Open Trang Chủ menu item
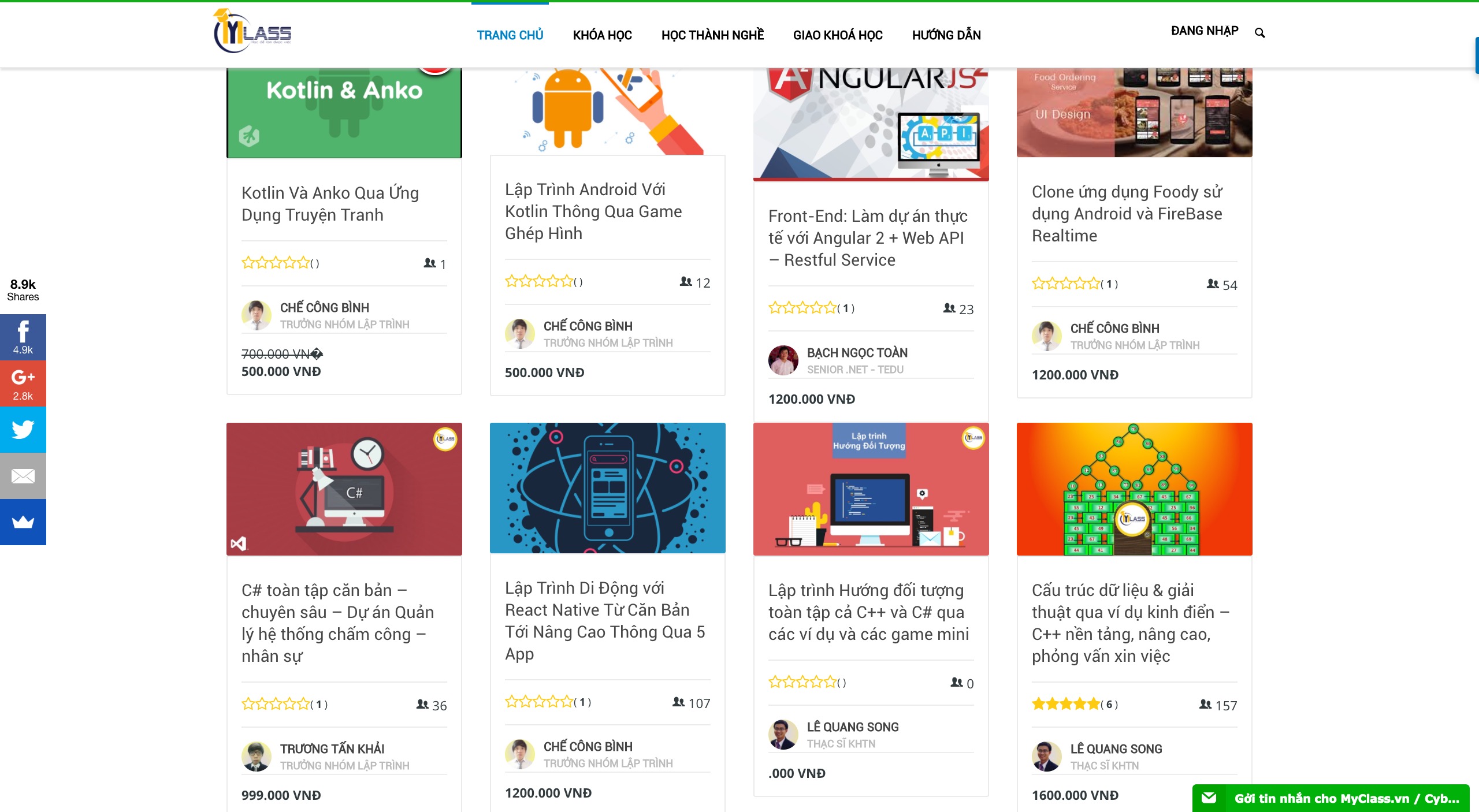The image size is (1479, 812). [x=510, y=35]
